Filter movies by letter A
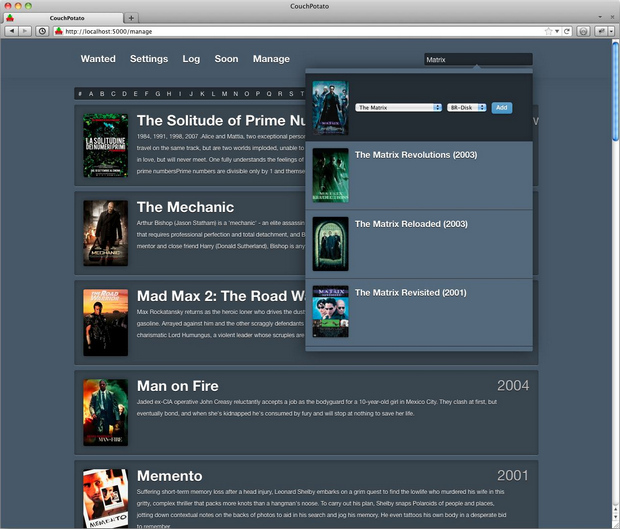 pyautogui.click(x=91, y=94)
